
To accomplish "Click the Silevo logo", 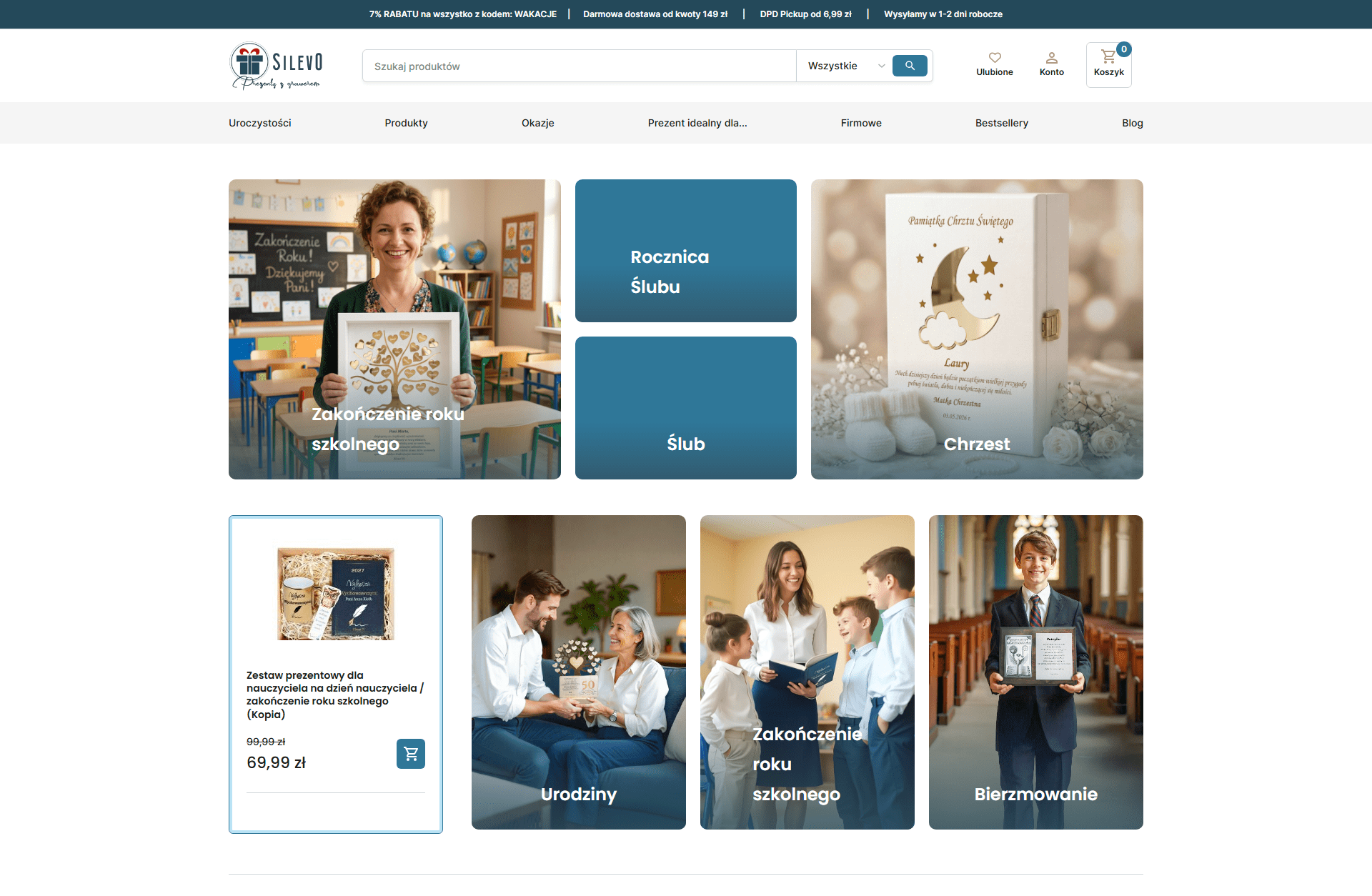I will click(x=276, y=66).
